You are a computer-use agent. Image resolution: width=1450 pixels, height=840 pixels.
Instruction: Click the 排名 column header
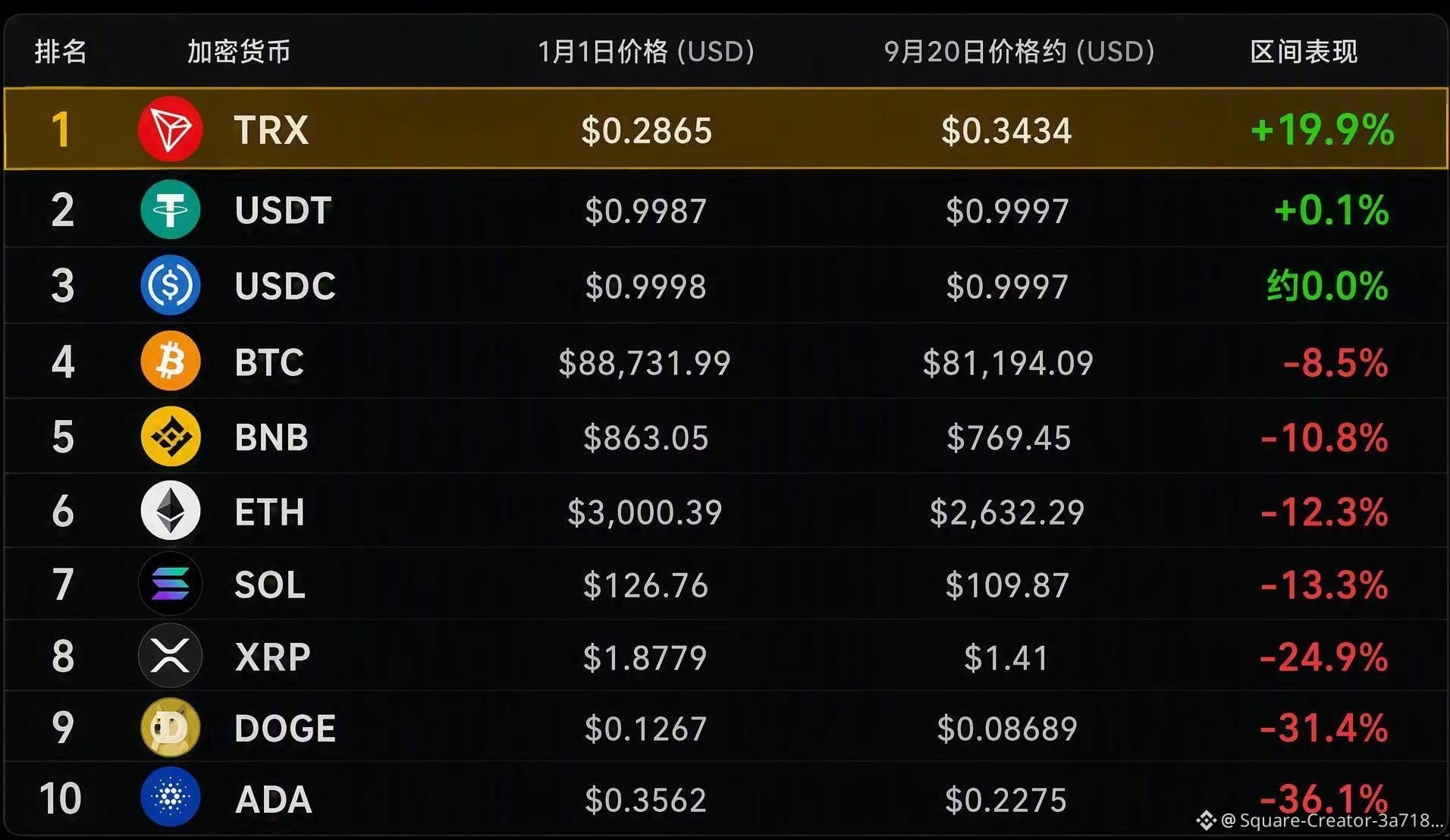tap(61, 52)
